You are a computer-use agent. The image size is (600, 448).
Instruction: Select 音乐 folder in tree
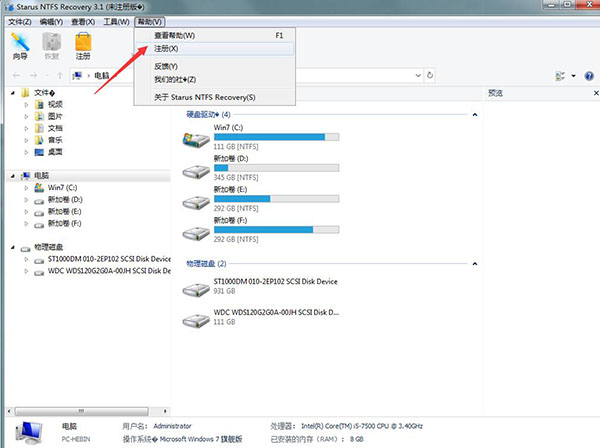[55, 140]
